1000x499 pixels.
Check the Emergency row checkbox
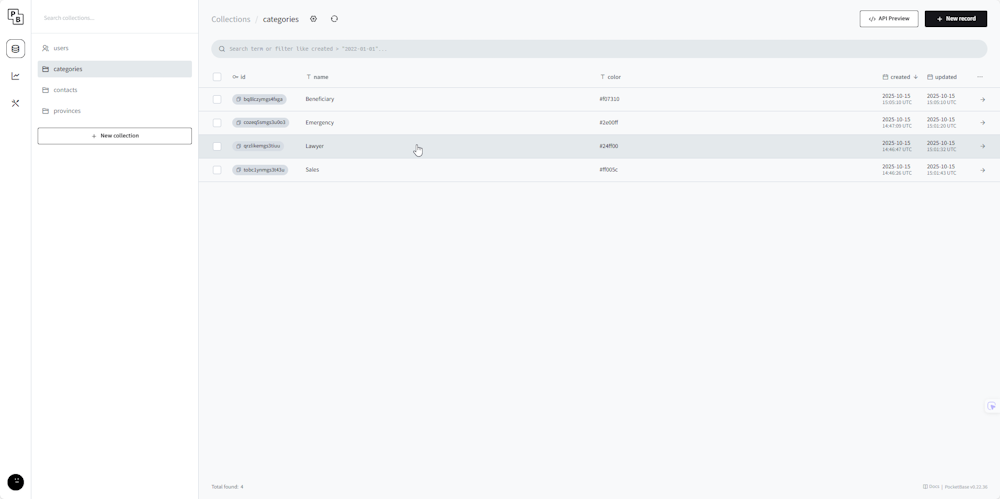tap(217, 123)
